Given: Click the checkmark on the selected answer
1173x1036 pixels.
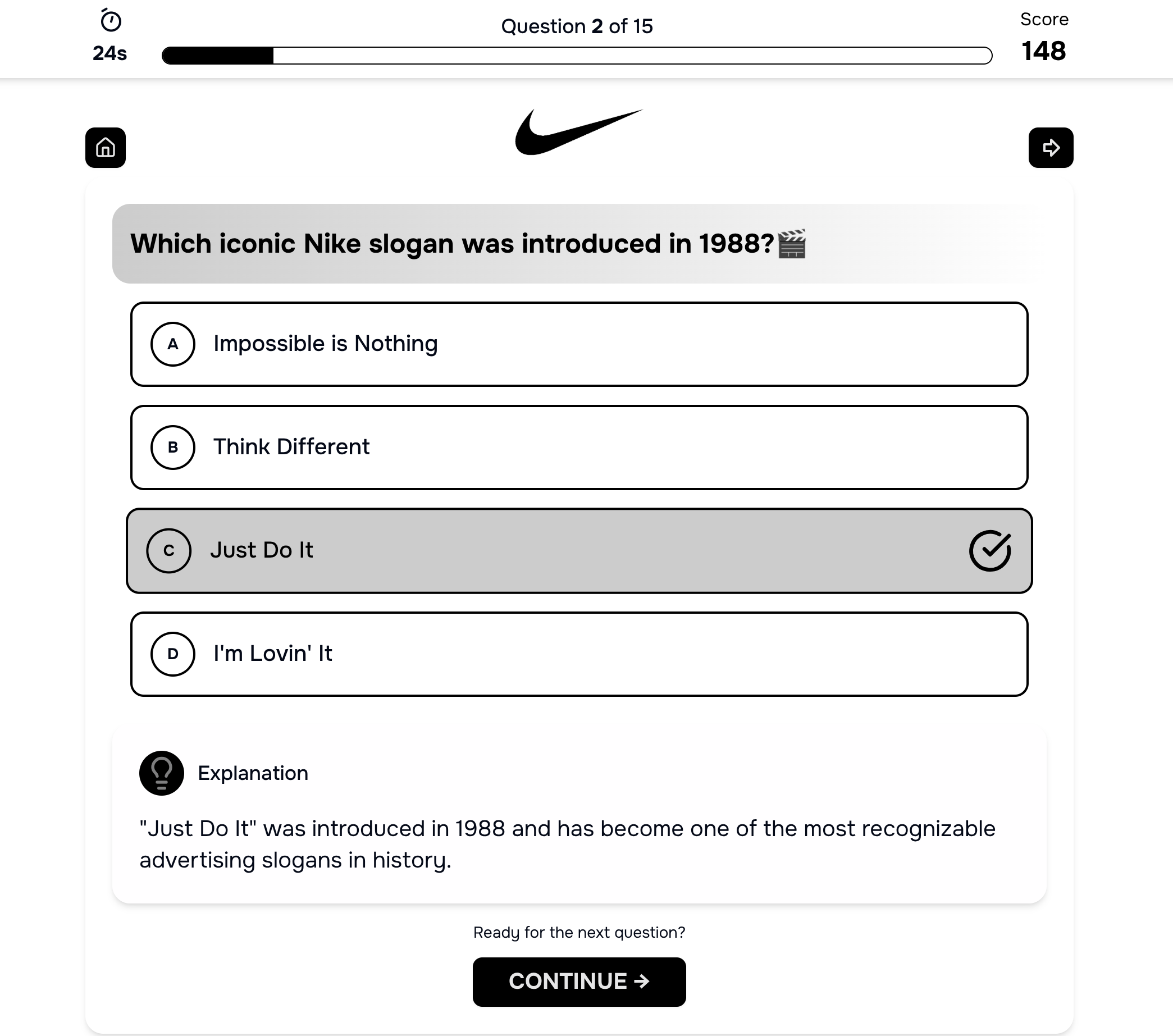Looking at the screenshot, I should click(x=989, y=550).
